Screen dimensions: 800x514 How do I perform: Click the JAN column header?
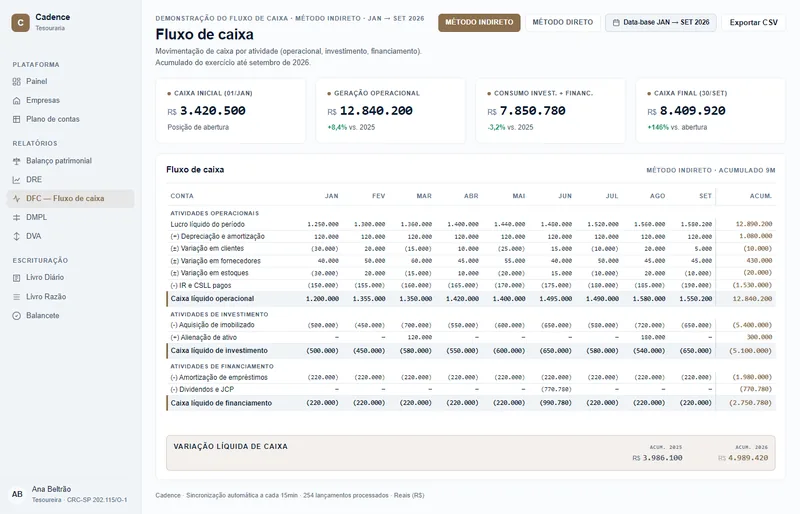point(332,196)
